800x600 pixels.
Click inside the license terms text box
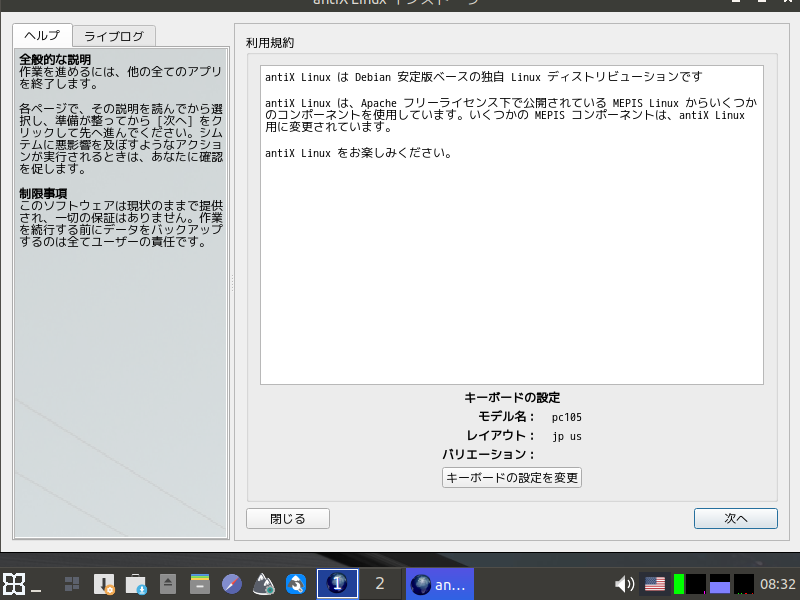point(512,225)
